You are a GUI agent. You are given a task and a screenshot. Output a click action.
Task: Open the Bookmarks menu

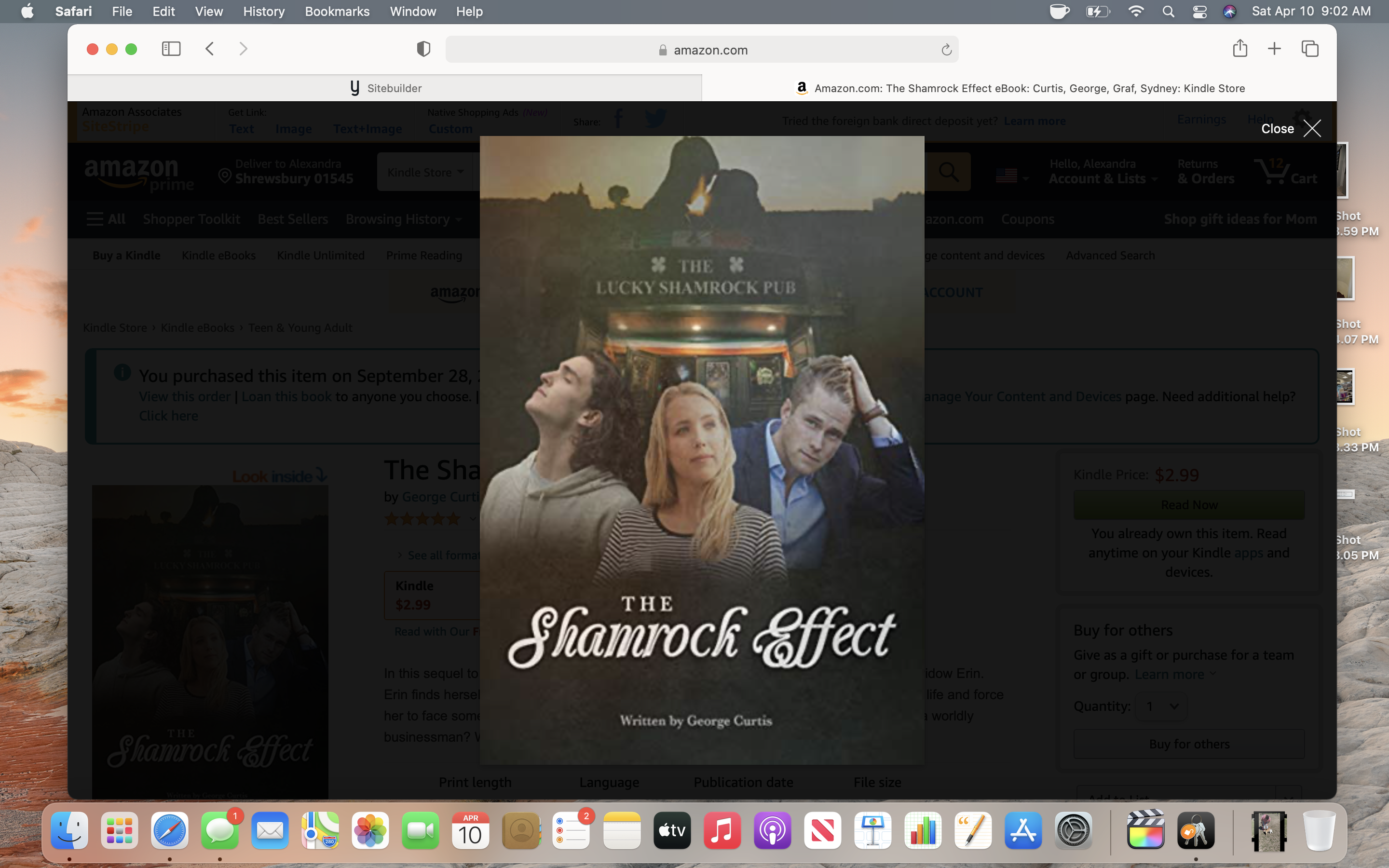337,12
